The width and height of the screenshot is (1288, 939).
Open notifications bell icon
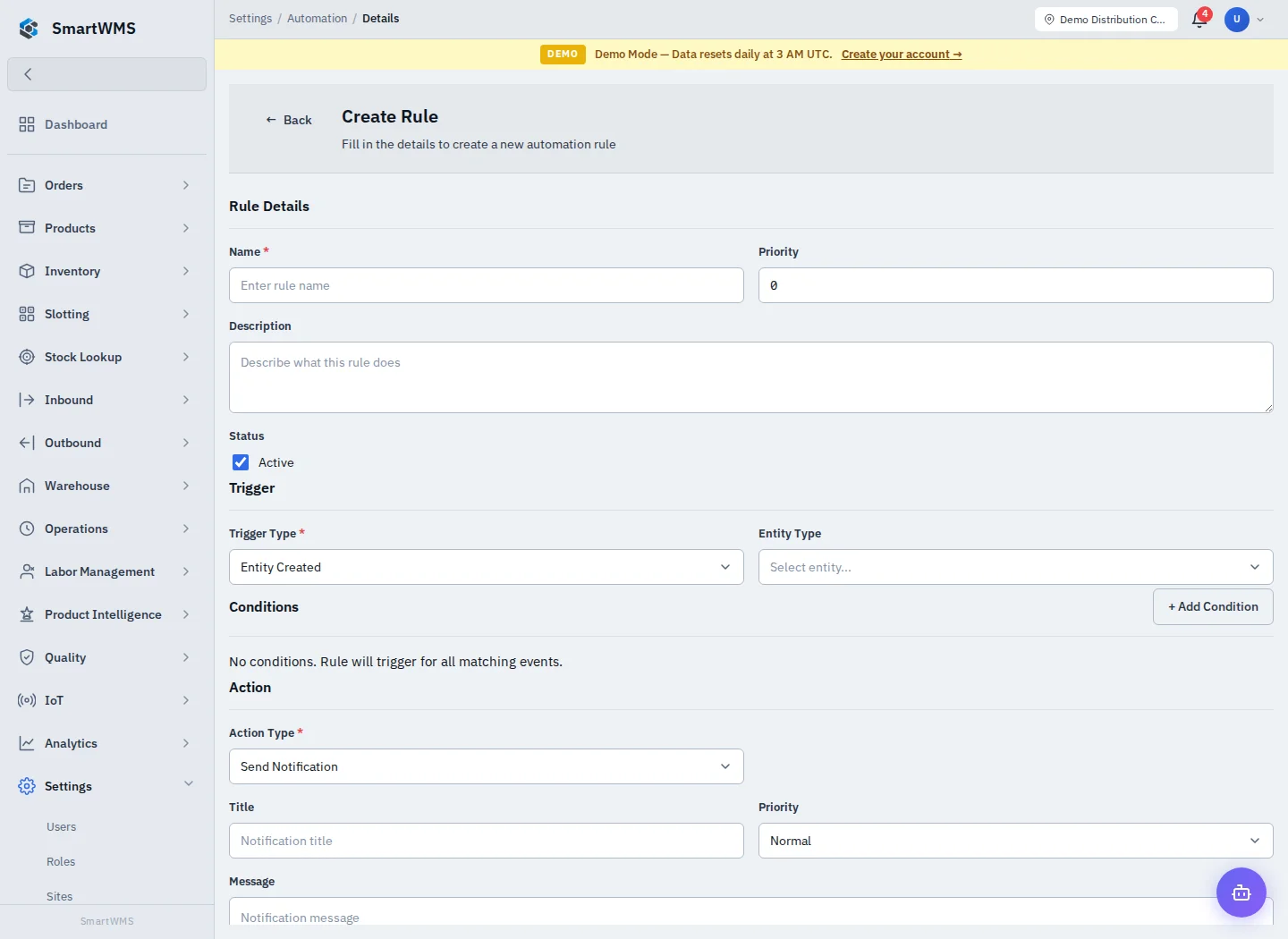click(1199, 19)
